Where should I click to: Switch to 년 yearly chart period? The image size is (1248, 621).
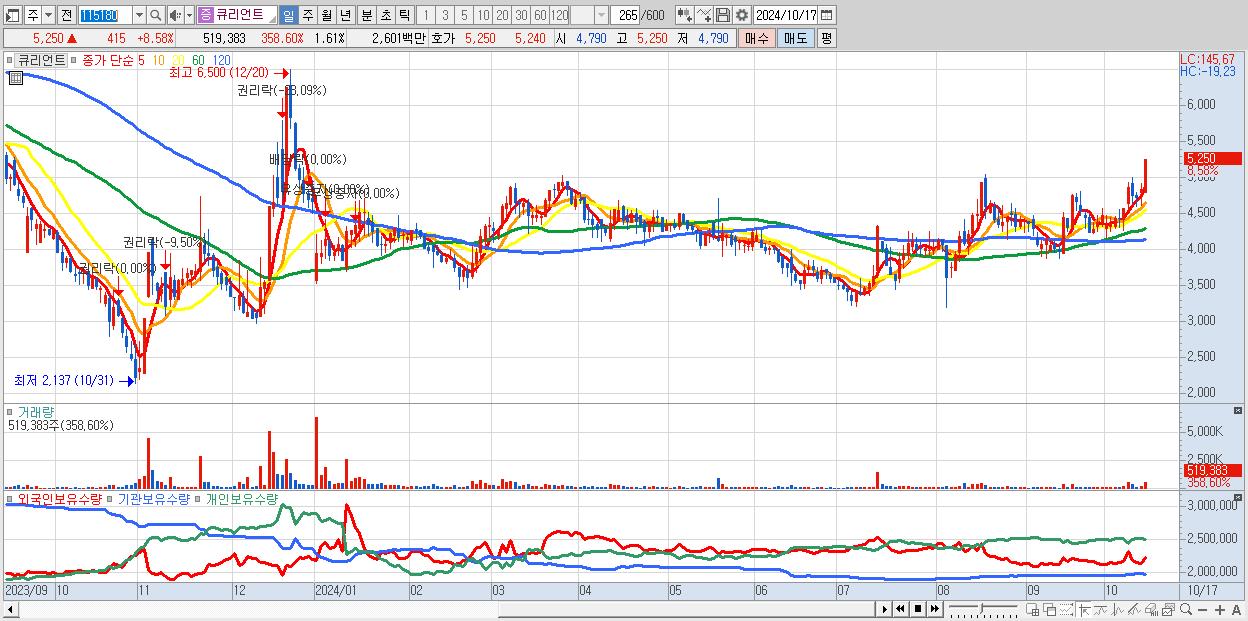coord(345,15)
